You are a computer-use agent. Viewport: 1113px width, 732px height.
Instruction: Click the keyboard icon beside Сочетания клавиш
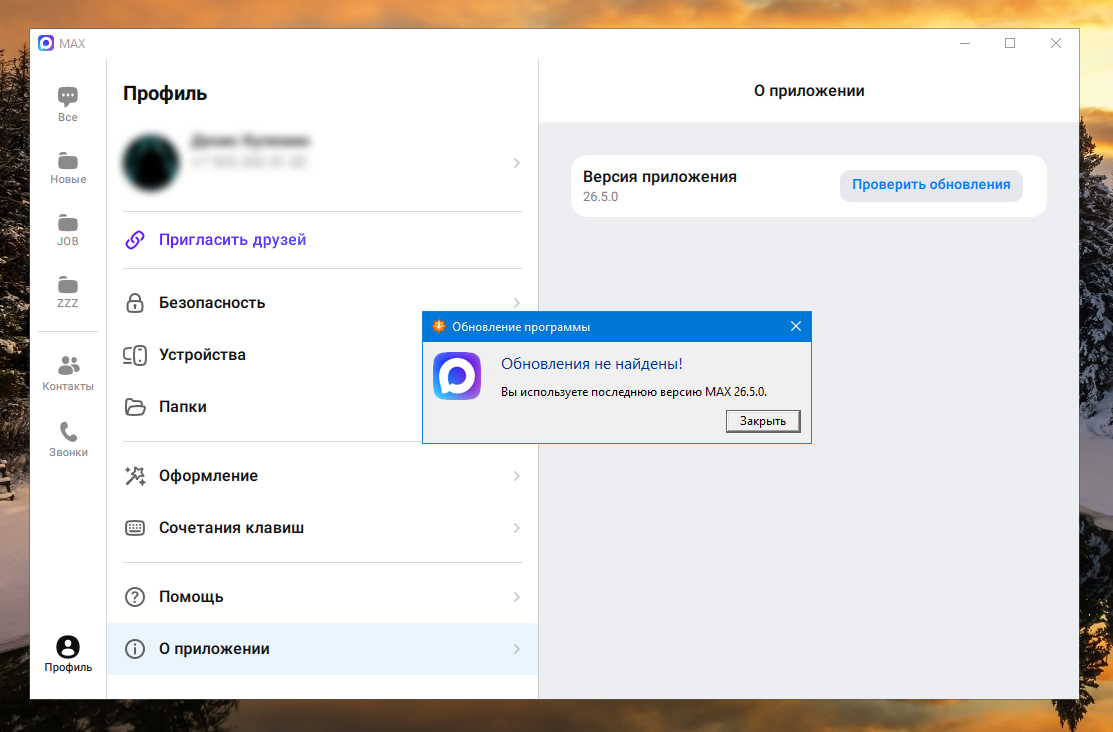click(x=135, y=528)
